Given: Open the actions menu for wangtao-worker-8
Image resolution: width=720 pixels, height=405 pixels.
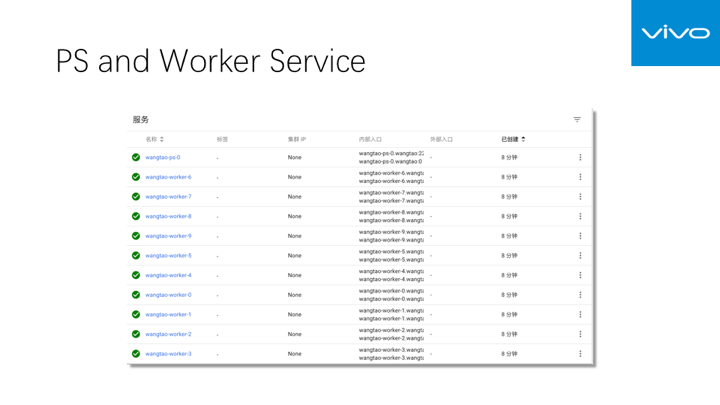Looking at the screenshot, I should coord(580,216).
